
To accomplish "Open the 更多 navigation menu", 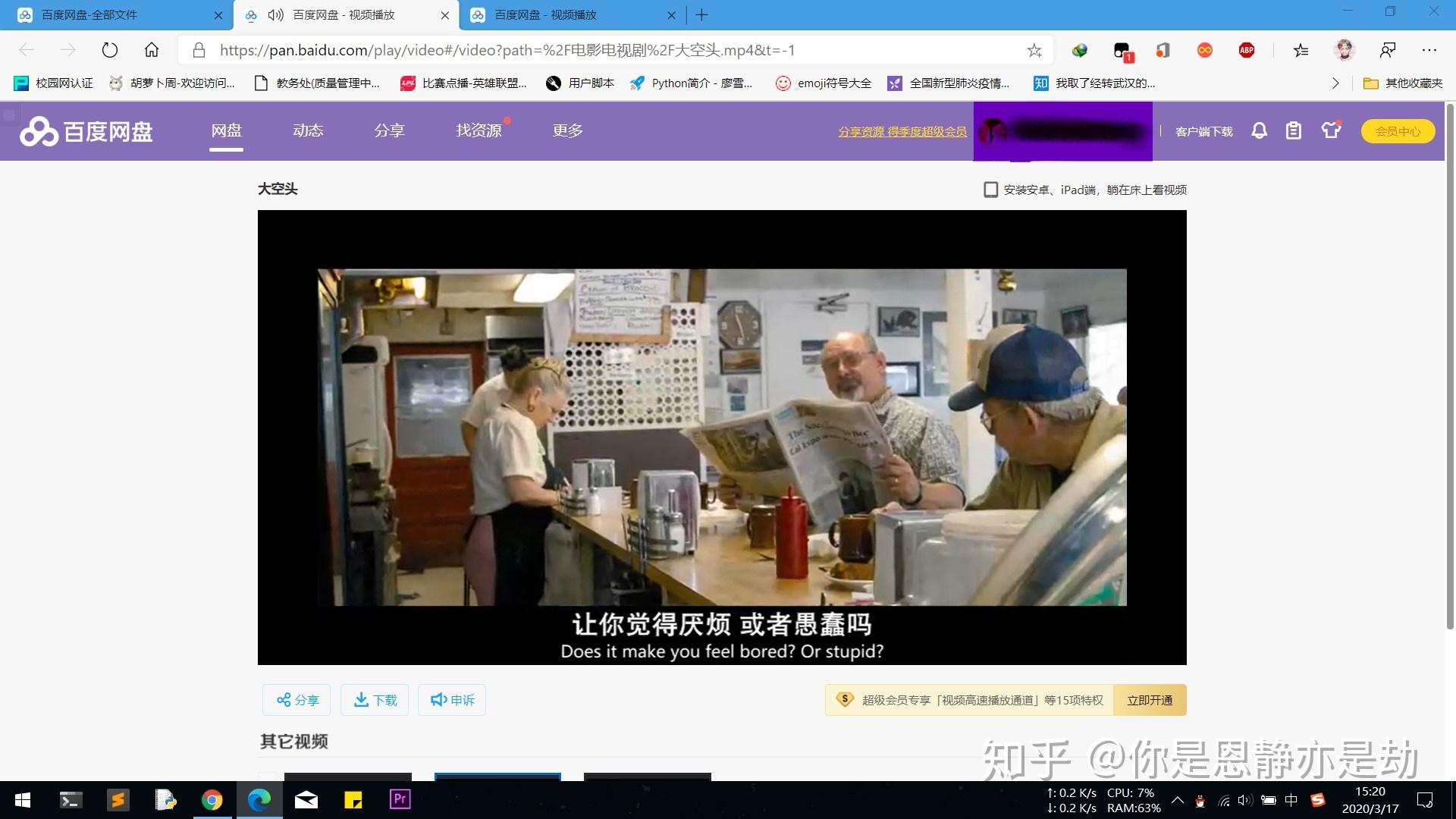I will click(x=567, y=130).
